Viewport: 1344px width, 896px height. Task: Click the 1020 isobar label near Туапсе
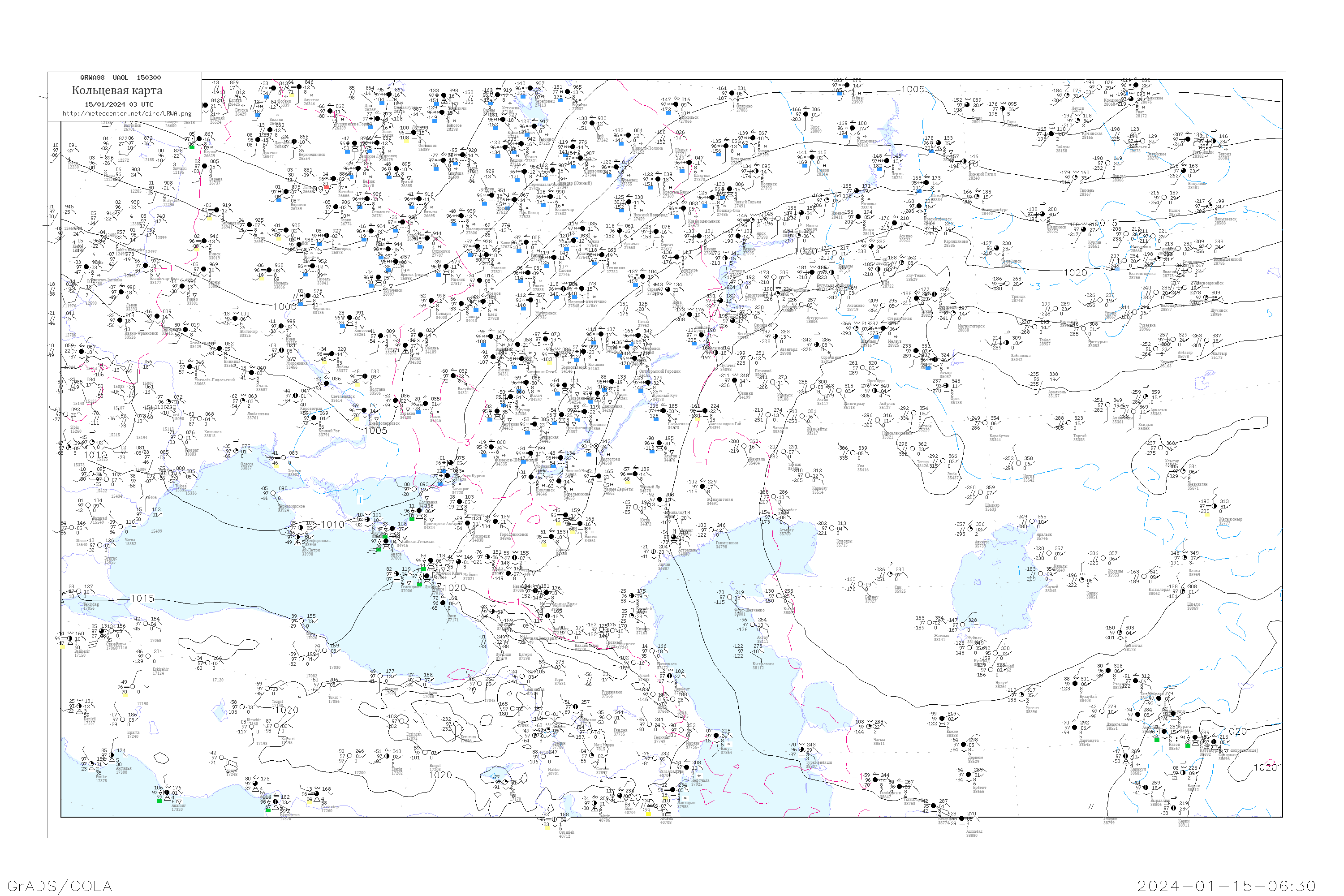(454, 587)
